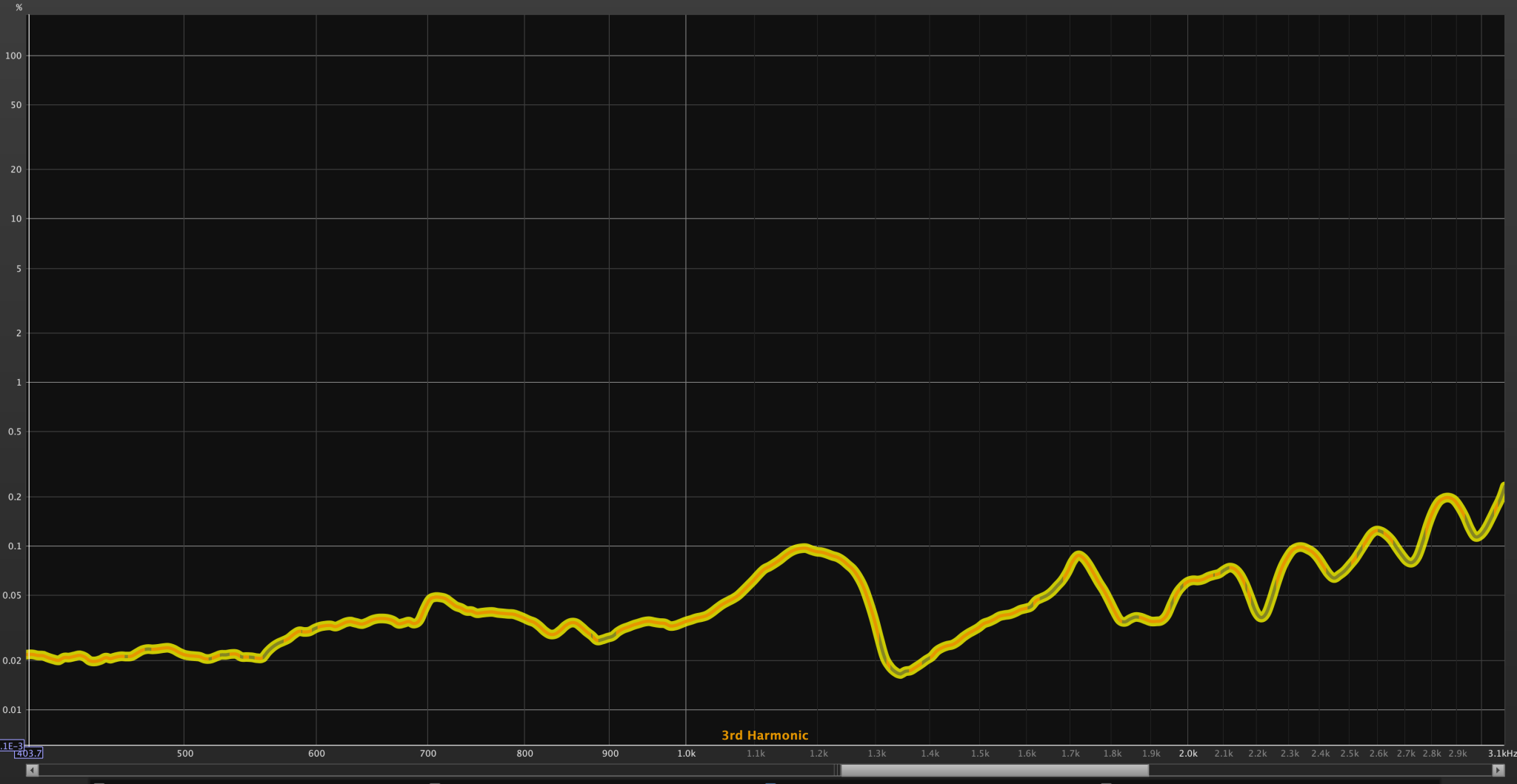Click the '2.2k' frequency axis label
Image resolution: width=1517 pixels, height=784 pixels.
click(1258, 754)
